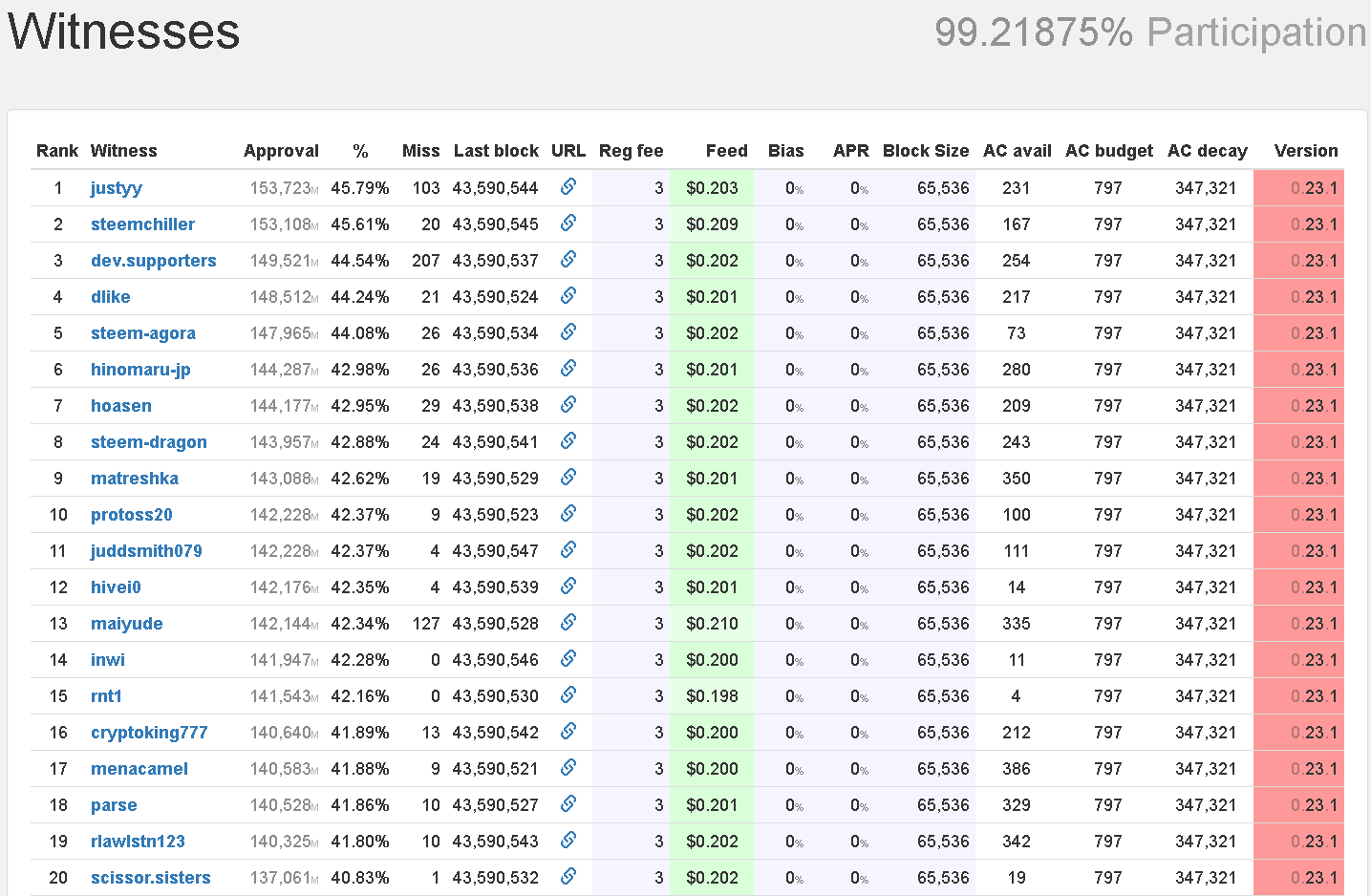The height and width of the screenshot is (896, 1371).
Task: Click the red version cell for justyy
Action: click(x=1298, y=188)
